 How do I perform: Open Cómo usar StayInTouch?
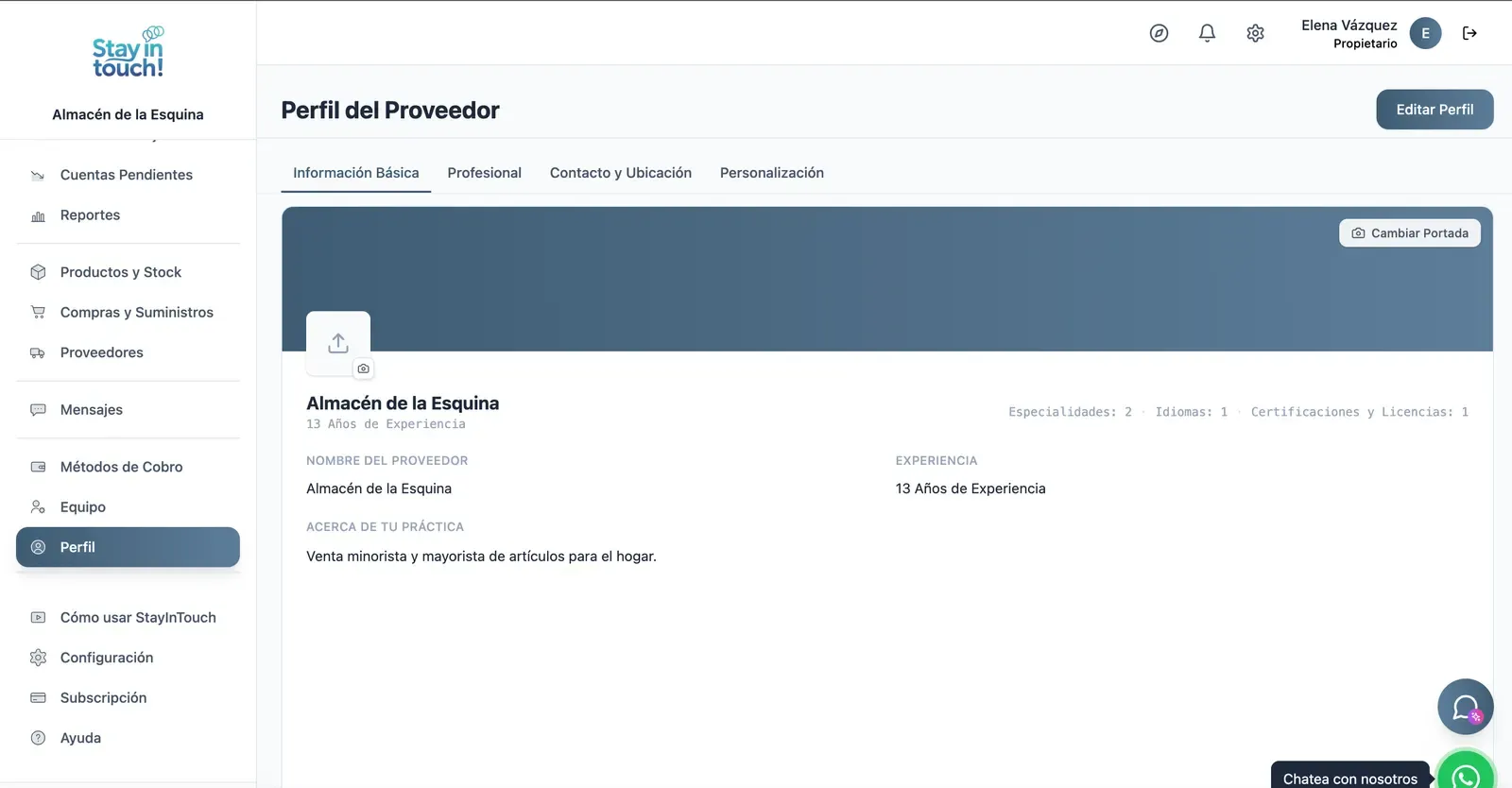128,617
